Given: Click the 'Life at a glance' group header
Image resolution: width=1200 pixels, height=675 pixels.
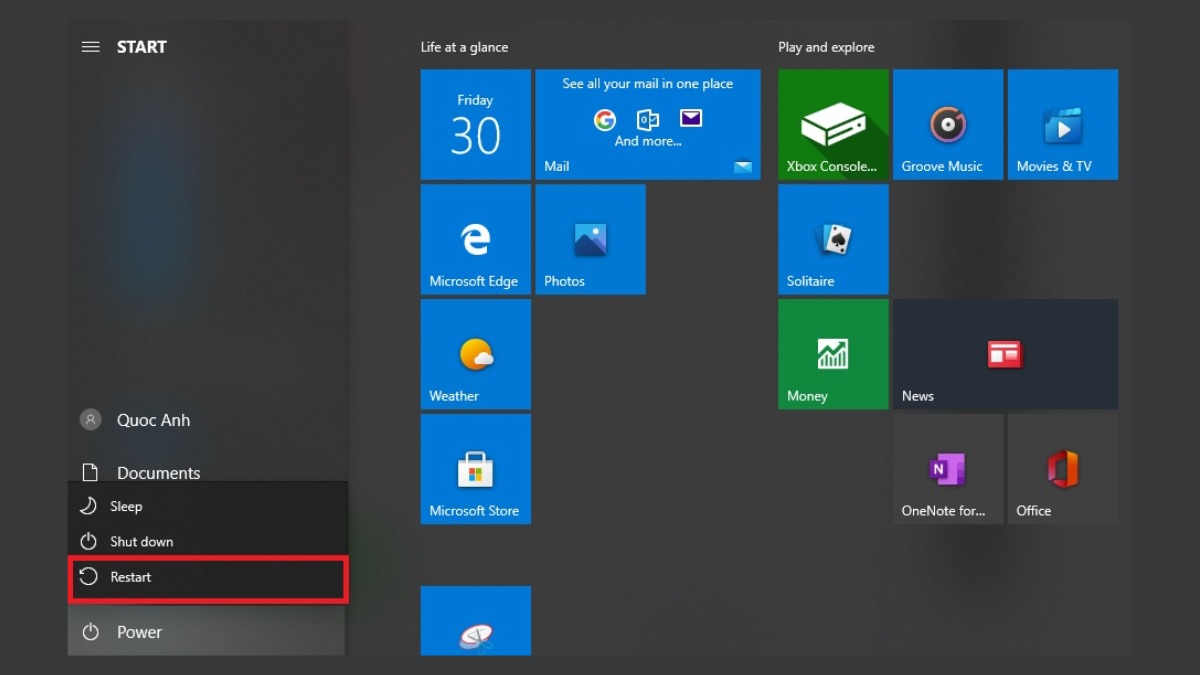Looking at the screenshot, I should tap(464, 47).
